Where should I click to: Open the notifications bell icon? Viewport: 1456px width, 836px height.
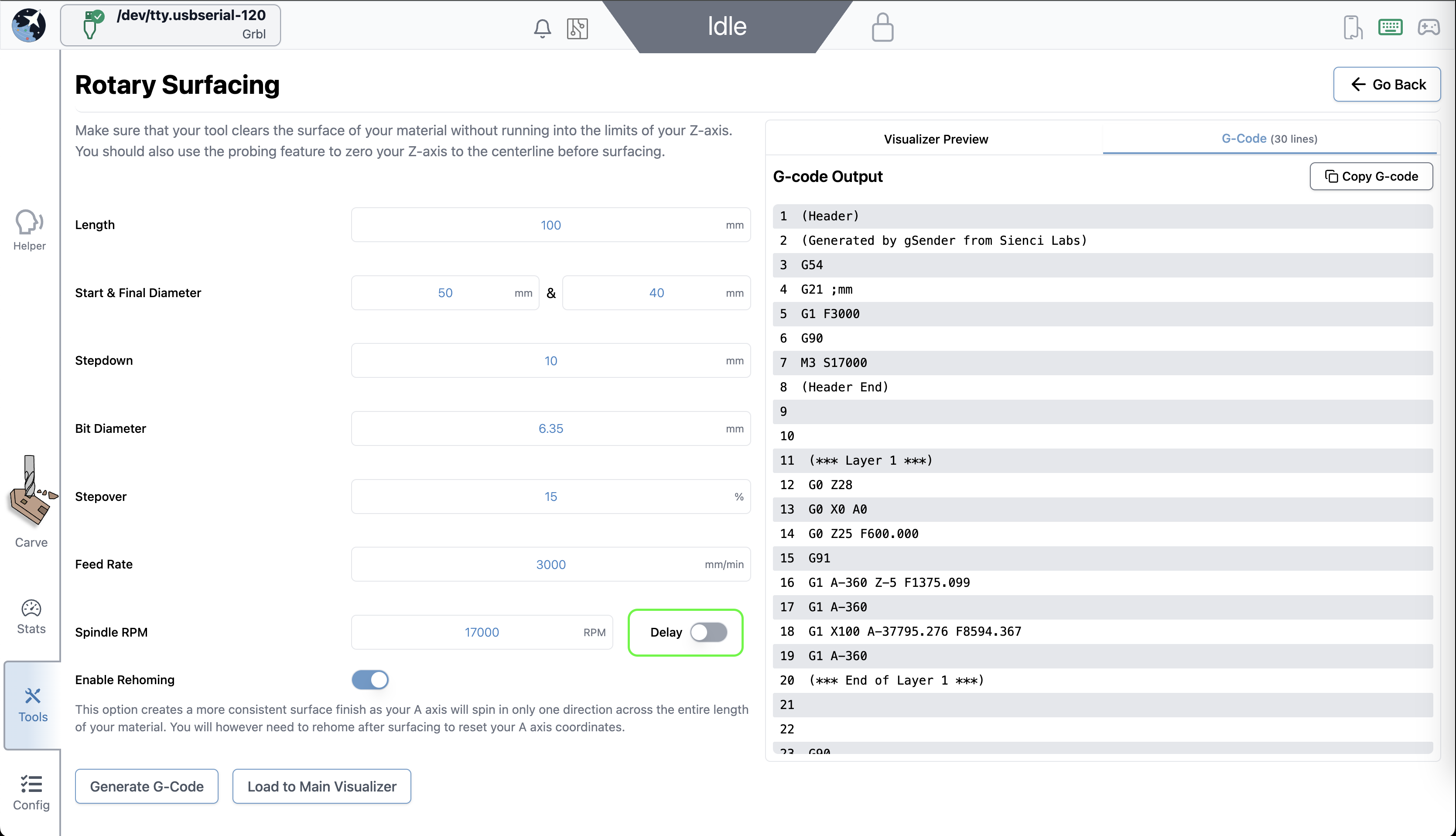tap(542, 28)
